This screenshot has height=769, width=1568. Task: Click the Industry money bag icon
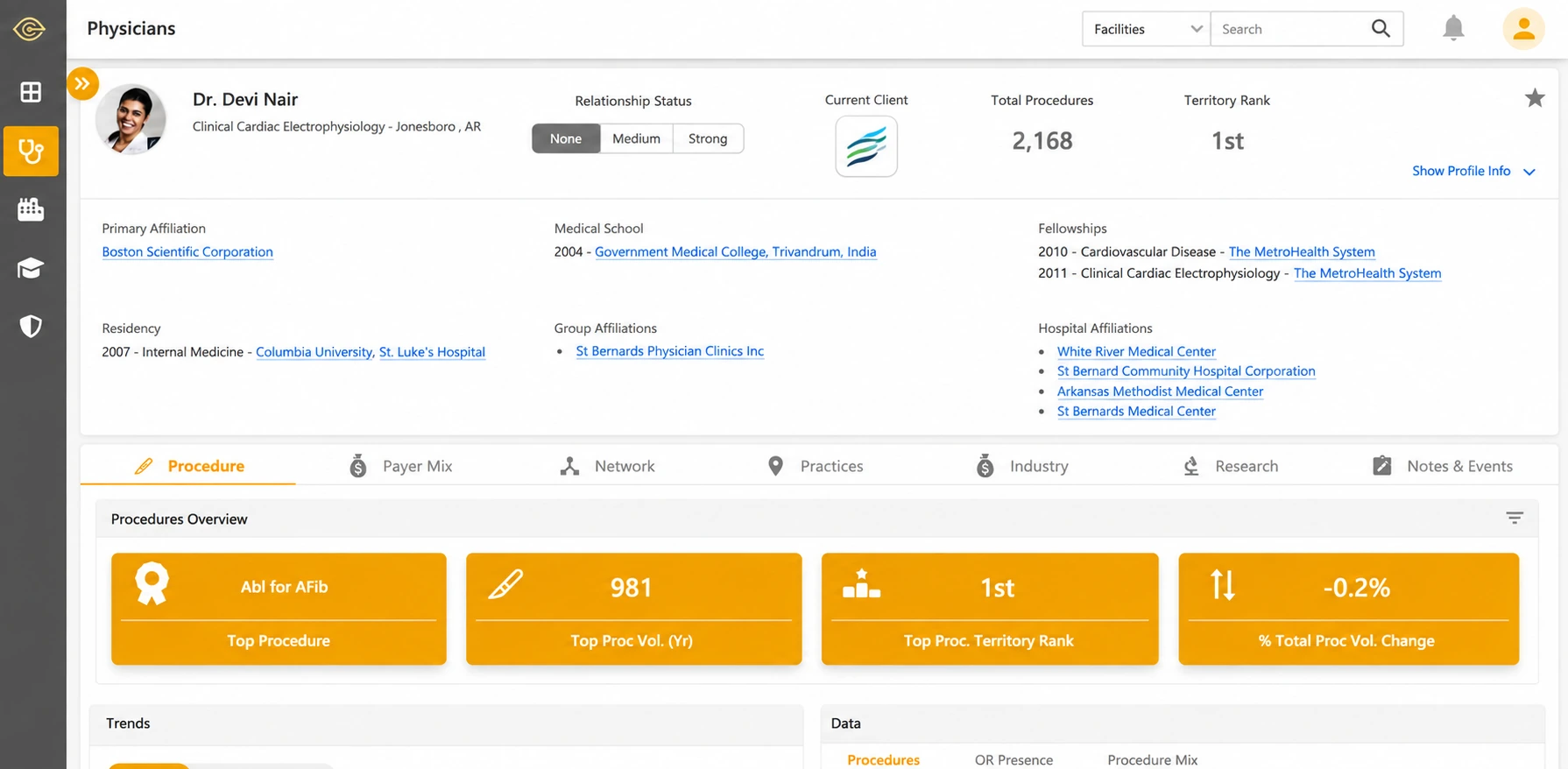point(985,466)
